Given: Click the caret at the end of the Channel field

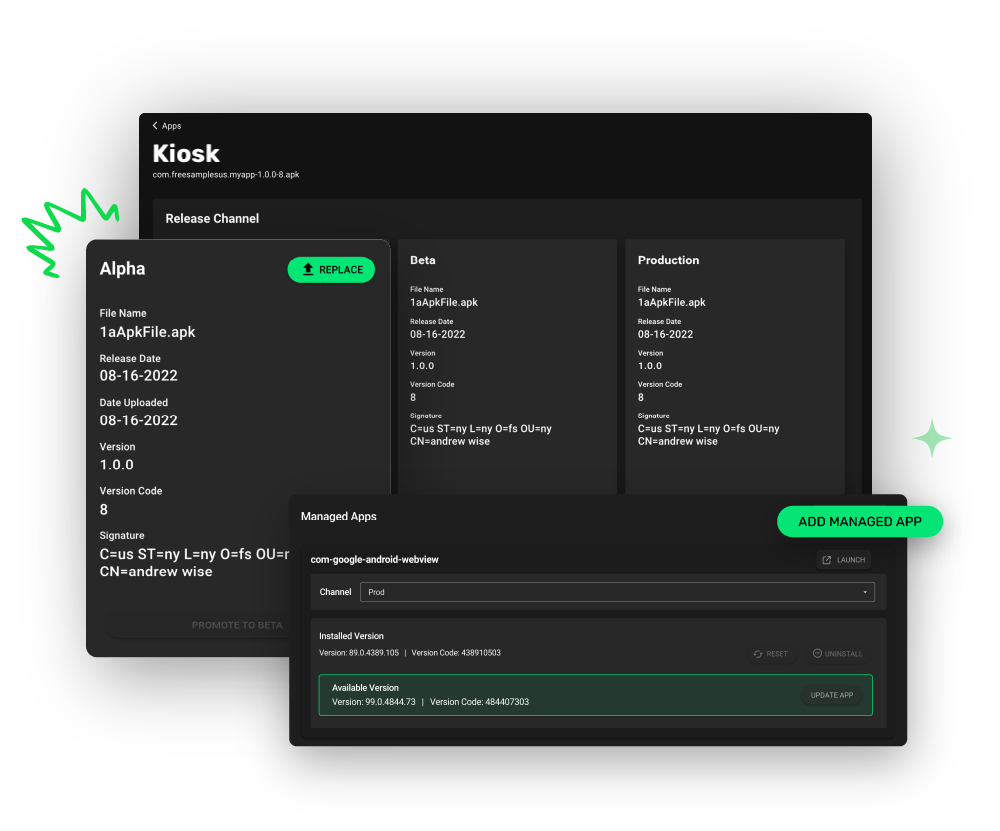Looking at the screenshot, I should [864, 592].
